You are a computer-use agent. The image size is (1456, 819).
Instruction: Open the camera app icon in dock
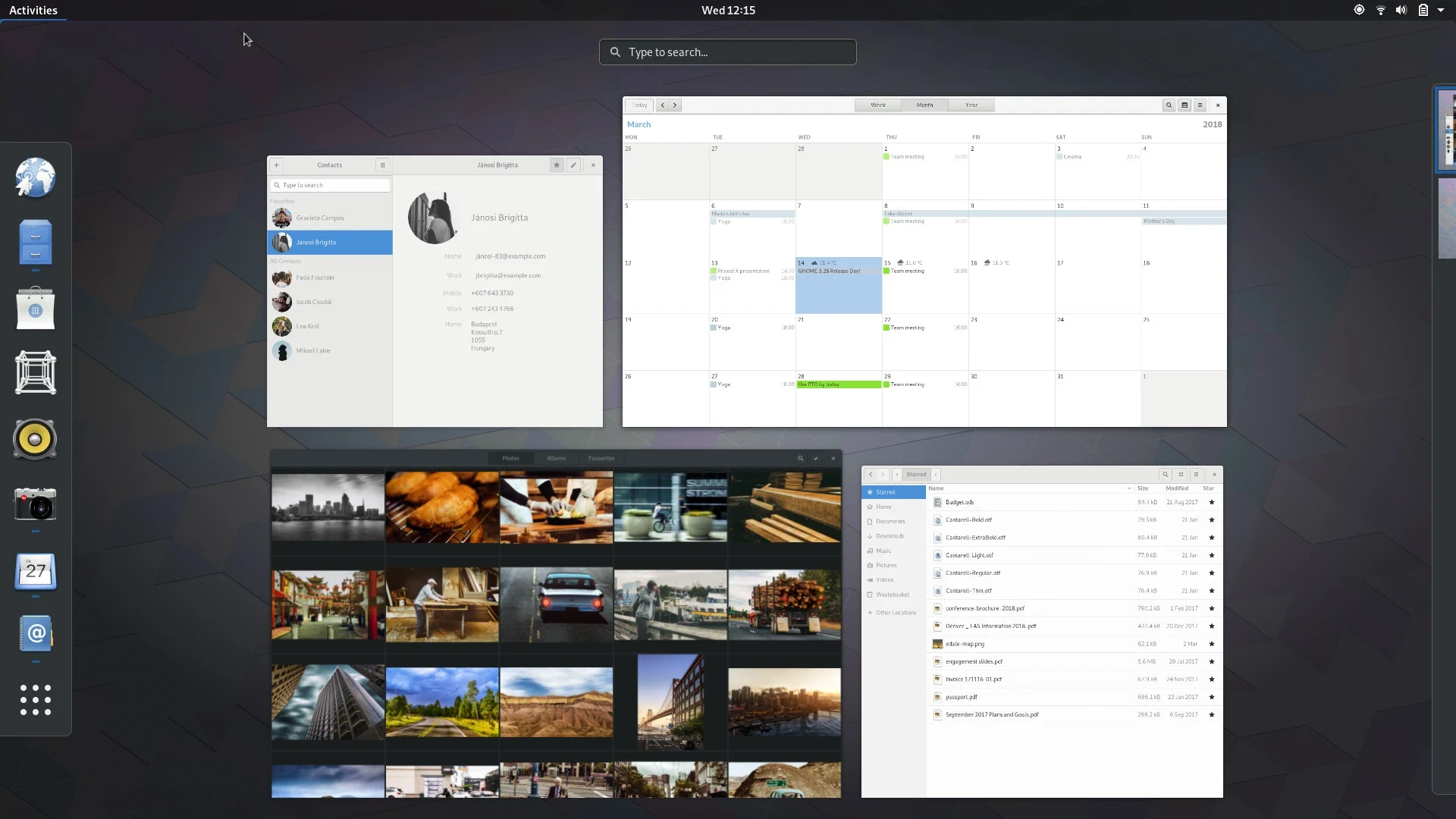[x=35, y=504]
